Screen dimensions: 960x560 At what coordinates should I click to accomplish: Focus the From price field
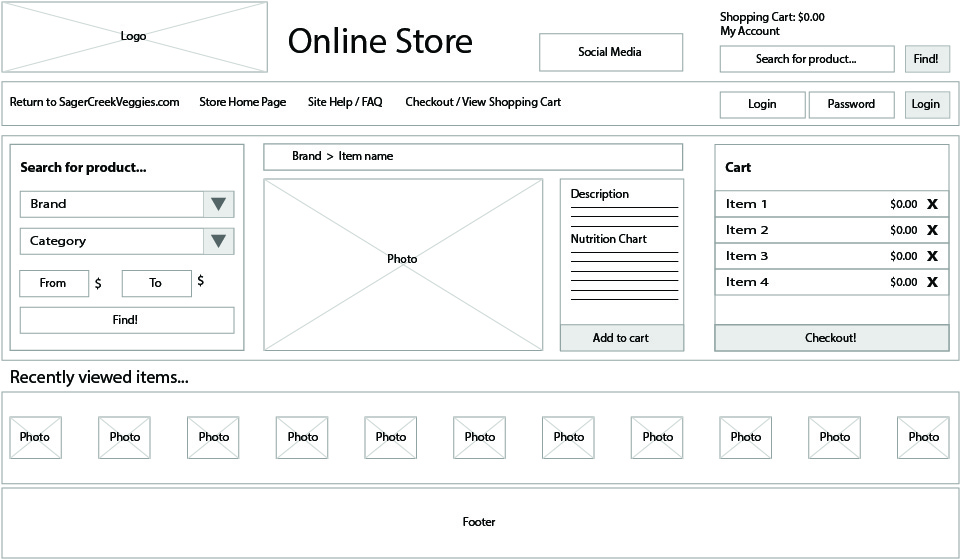[54, 283]
